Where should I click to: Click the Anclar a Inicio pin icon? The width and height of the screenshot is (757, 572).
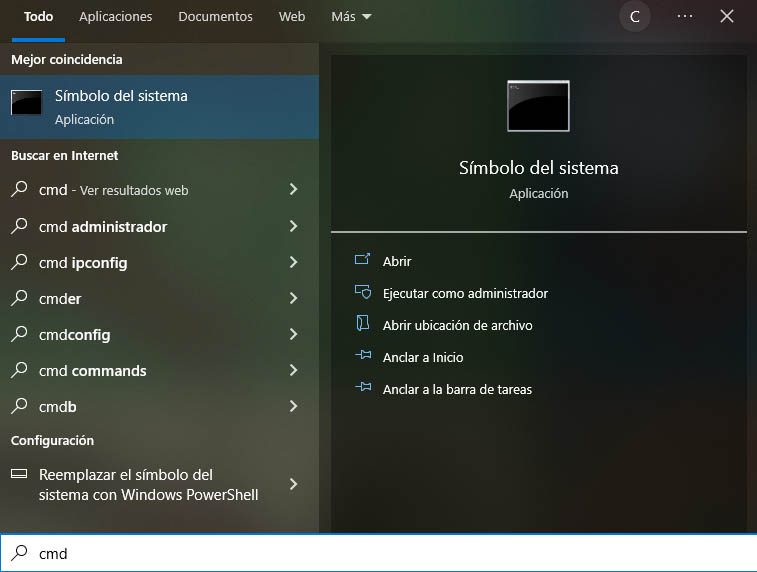(362, 357)
